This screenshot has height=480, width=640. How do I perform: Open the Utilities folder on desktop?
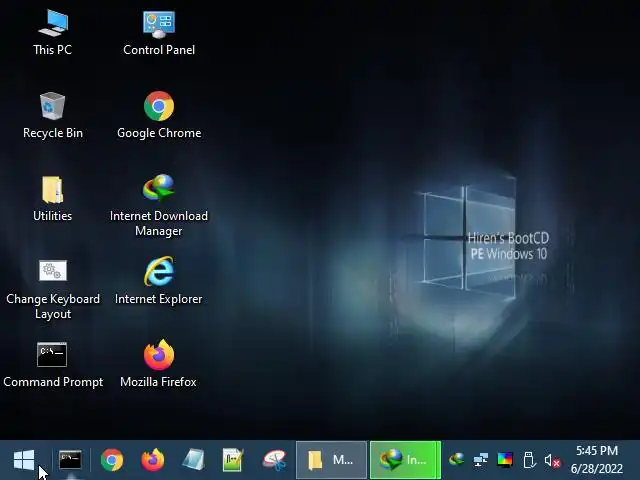click(53, 198)
